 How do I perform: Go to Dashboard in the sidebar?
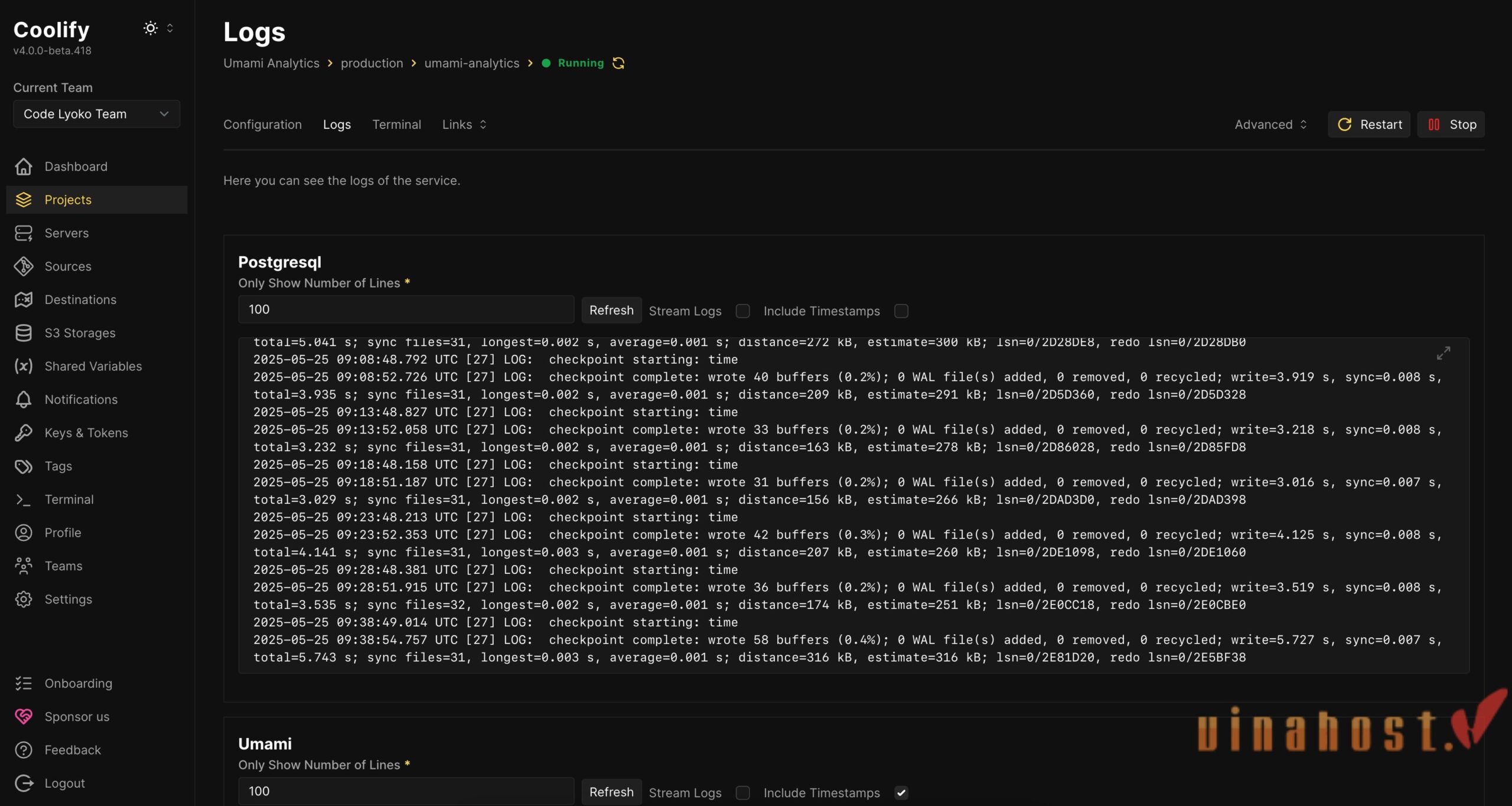[96, 167]
